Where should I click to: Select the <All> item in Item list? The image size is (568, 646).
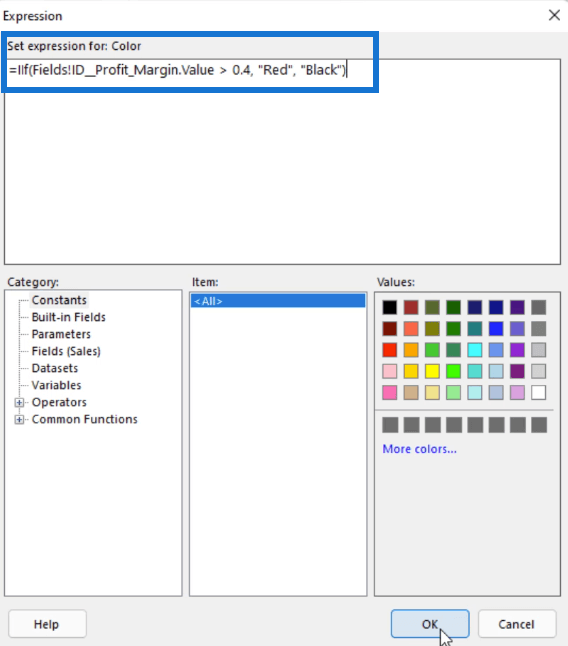[x=278, y=301]
